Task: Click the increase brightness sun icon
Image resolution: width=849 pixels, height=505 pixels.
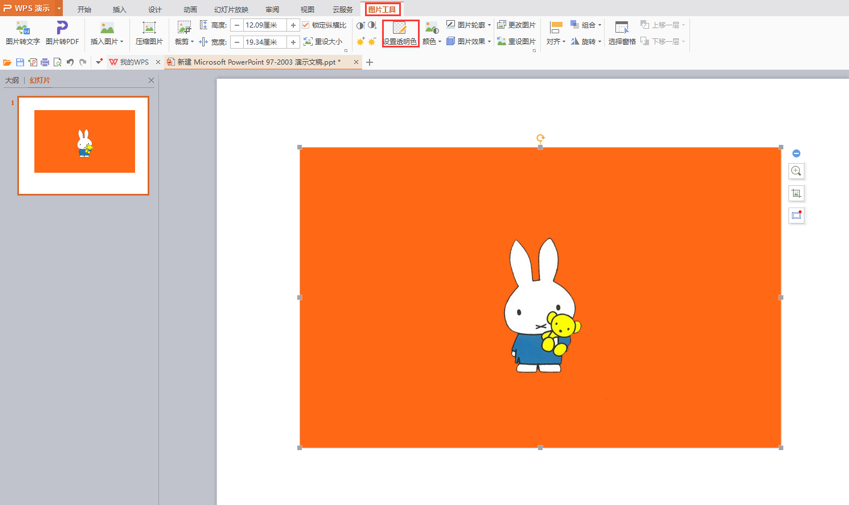Action: tap(360, 42)
